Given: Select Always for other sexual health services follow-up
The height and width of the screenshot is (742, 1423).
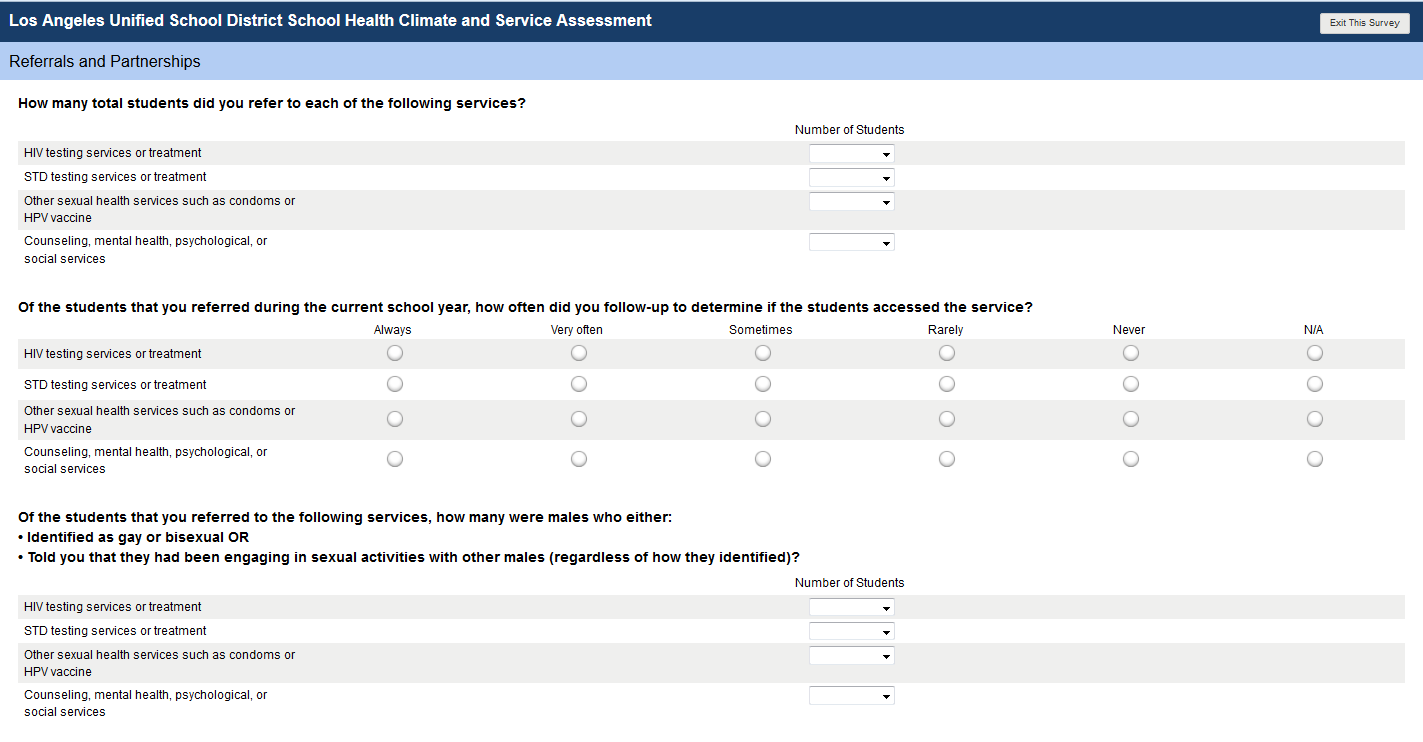Looking at the screenshot, I should [x=395, y=419].
